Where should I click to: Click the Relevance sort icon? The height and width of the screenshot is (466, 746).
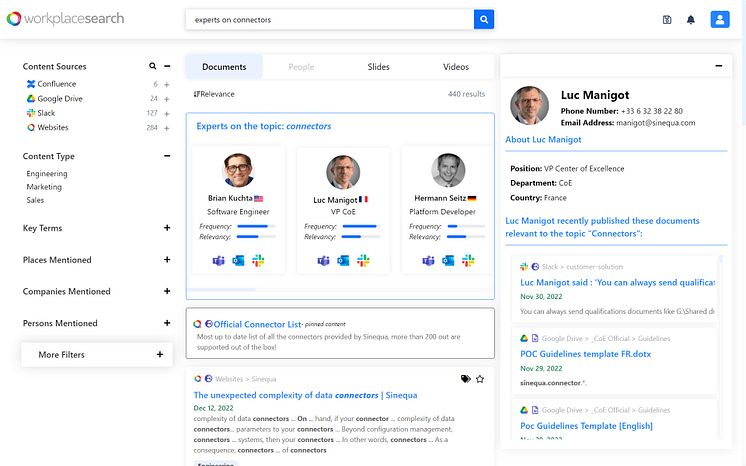coord(196,94)
